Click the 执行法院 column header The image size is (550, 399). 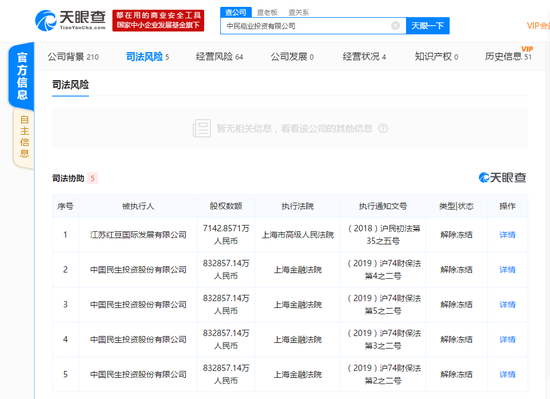tap(297, 206)
